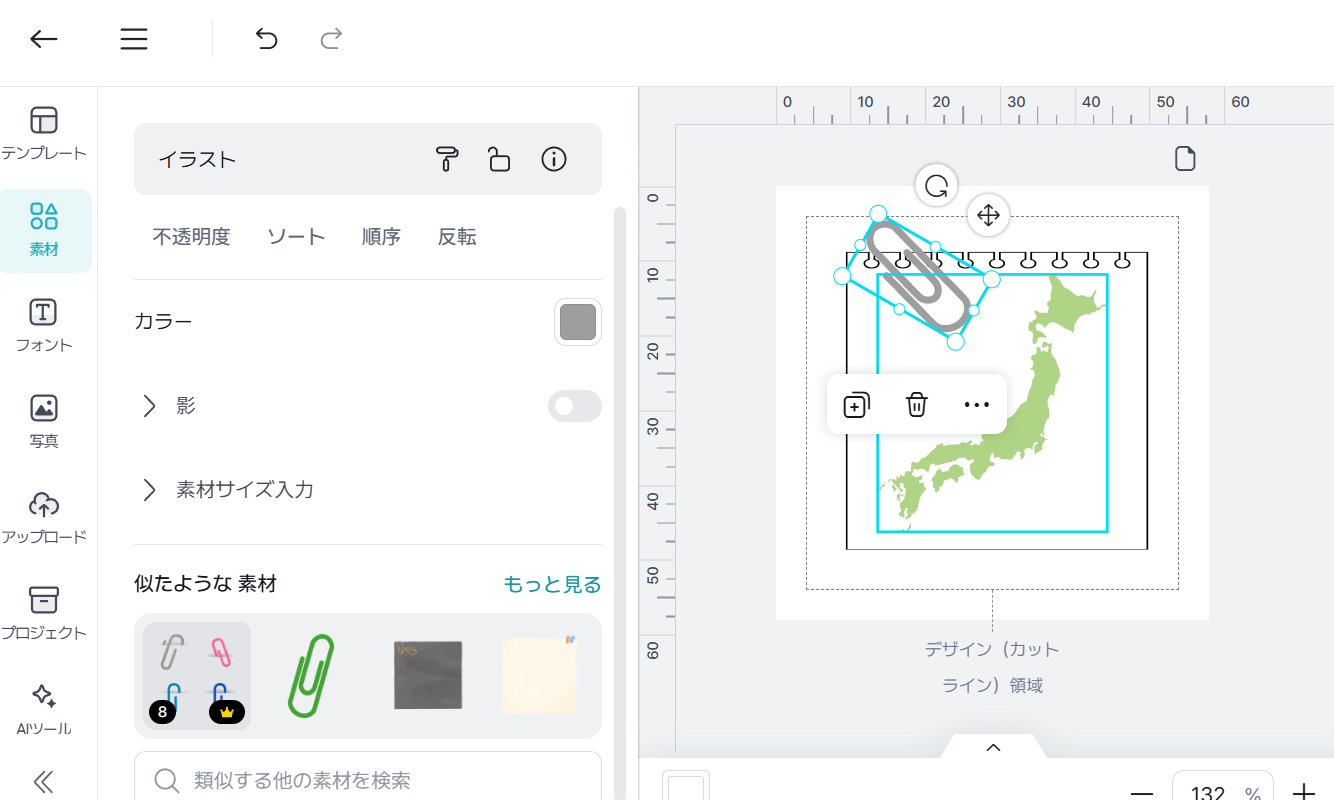Expand the 素材サイズ入力 section
The height and width of the screenshot is (800, 1334).
[150, 490]
